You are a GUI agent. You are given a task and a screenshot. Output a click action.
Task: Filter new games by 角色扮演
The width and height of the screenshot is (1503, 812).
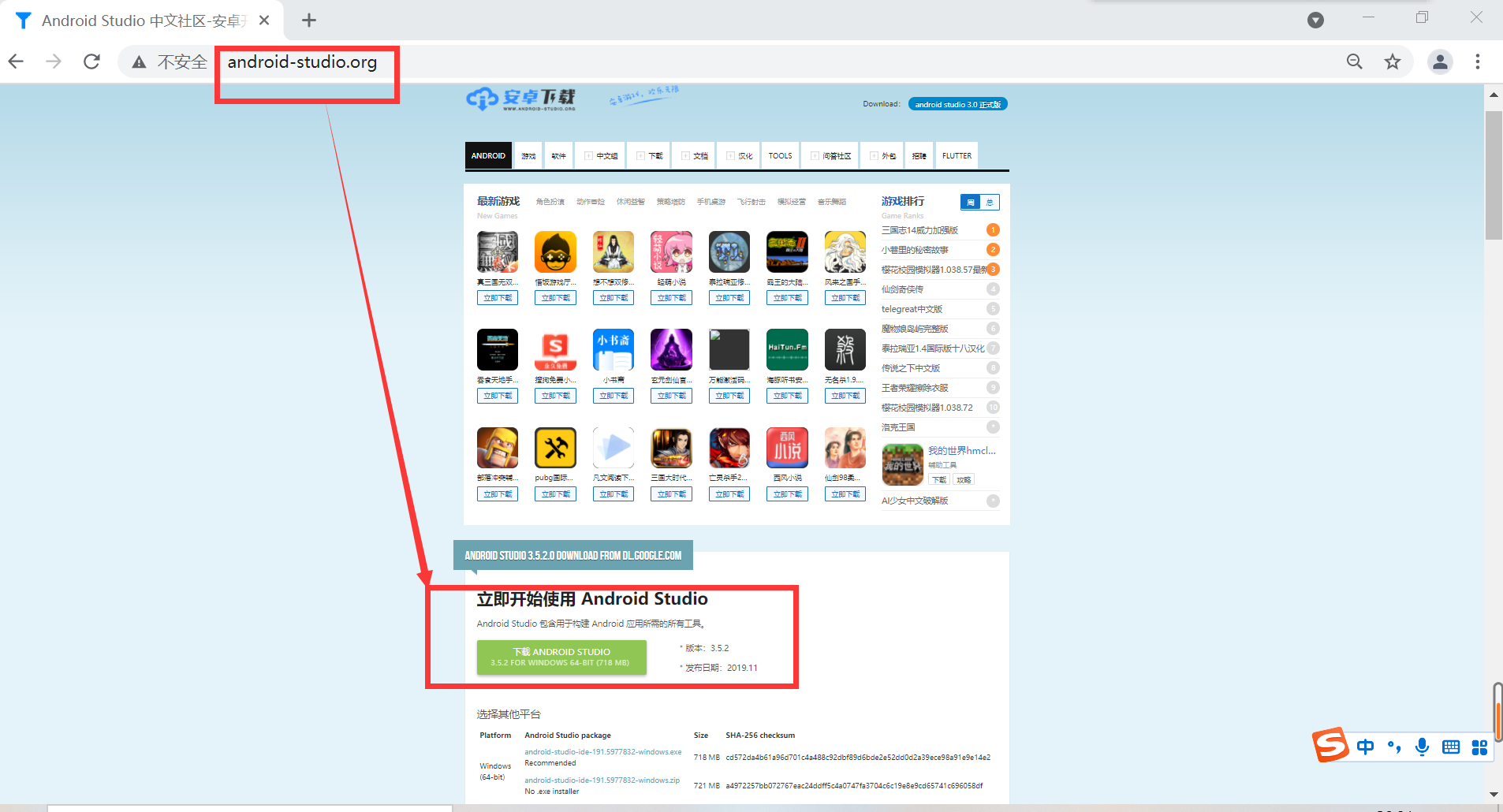550,202
